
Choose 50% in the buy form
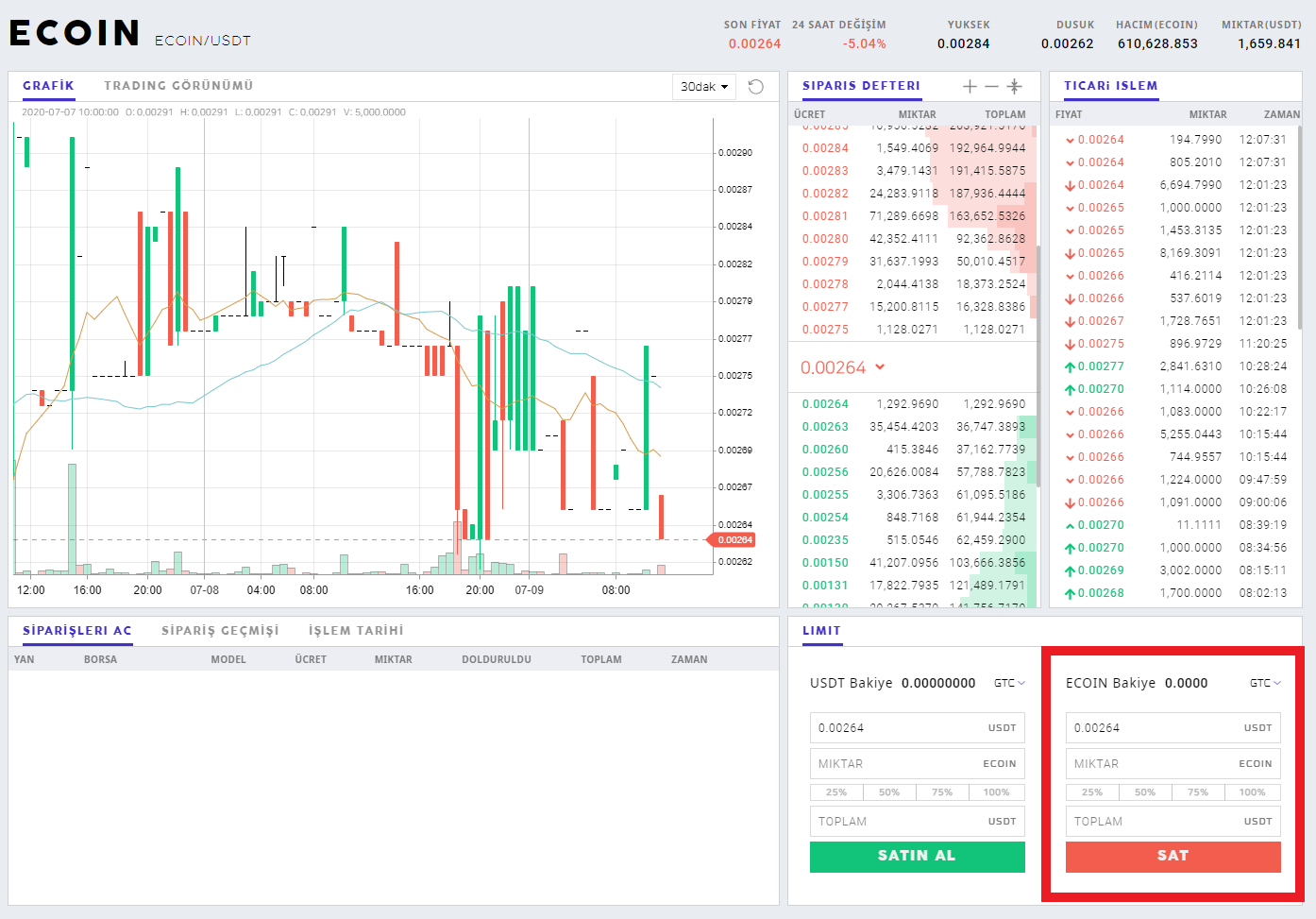(x=889, y=792)
